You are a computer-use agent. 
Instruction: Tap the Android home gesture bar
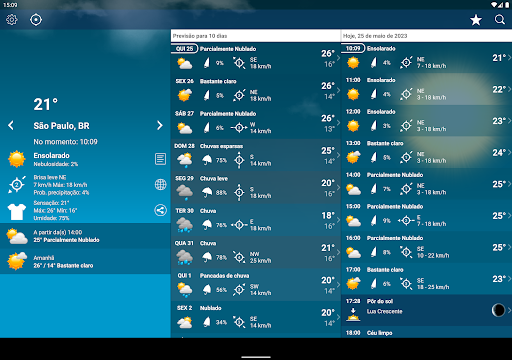pyautogui.click(x=256, y=357)
